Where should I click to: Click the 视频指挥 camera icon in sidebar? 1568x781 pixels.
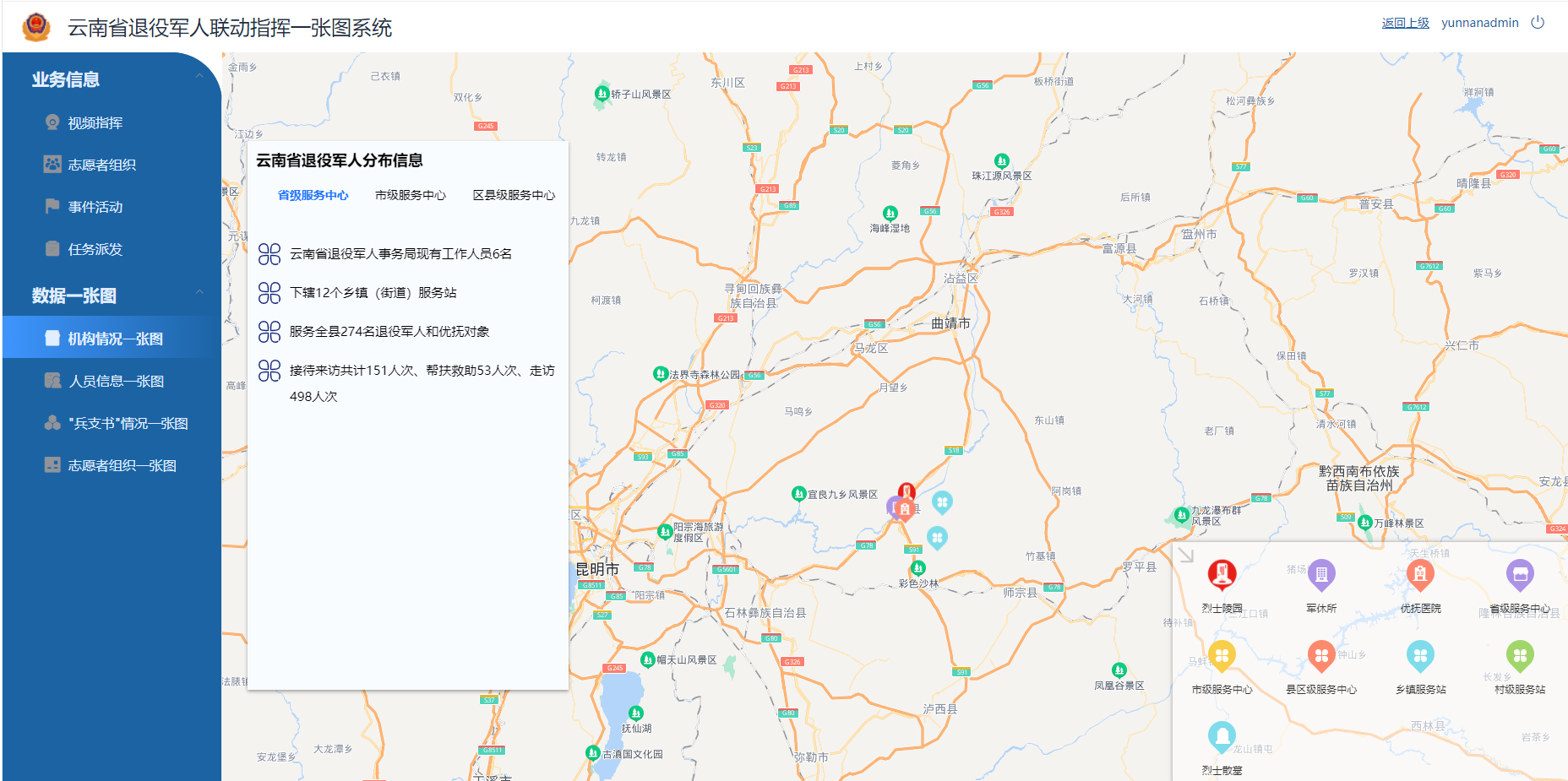pos(52,122)
